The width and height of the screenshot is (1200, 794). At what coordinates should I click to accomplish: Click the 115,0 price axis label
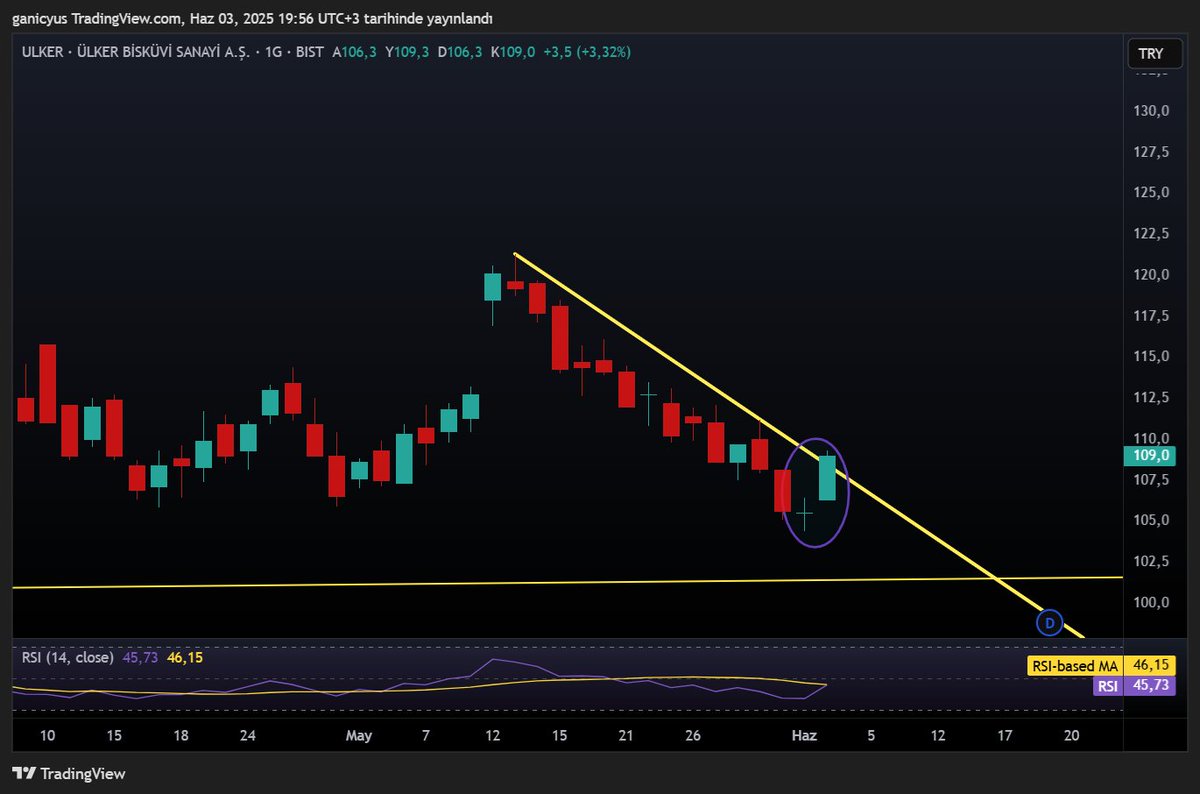point(1151,356)
